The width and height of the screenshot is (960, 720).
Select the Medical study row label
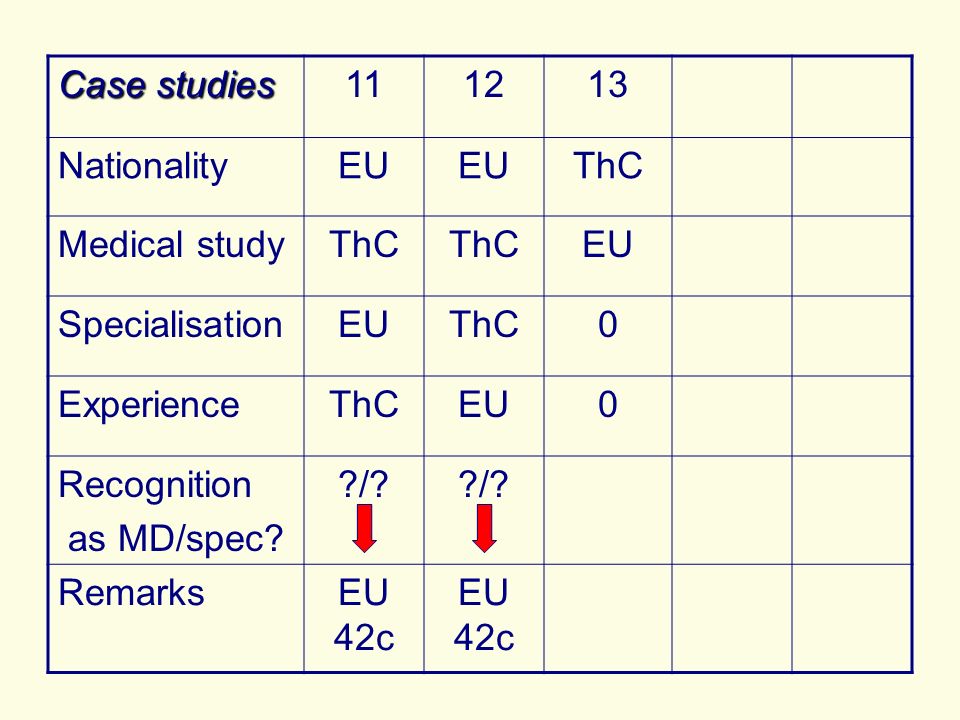click(x=171, y=245)
